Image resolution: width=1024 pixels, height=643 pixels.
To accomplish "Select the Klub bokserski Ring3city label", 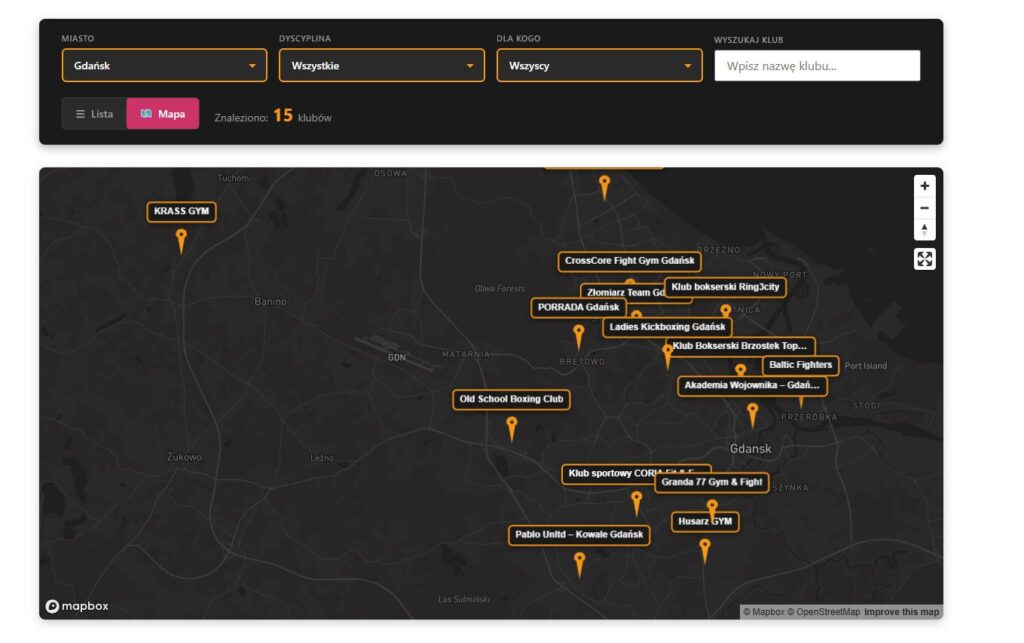I will (725, 287).
